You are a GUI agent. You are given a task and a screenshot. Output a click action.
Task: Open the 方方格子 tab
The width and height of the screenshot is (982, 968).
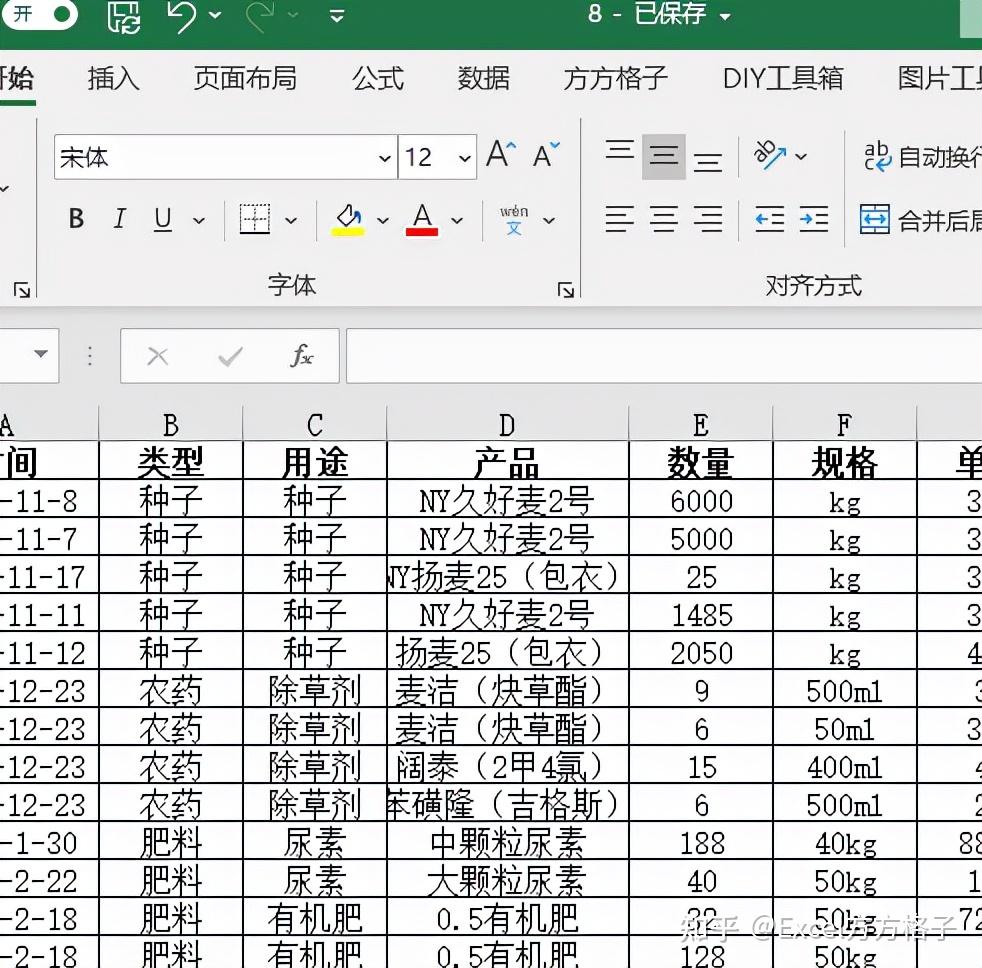tap(616, 78)
